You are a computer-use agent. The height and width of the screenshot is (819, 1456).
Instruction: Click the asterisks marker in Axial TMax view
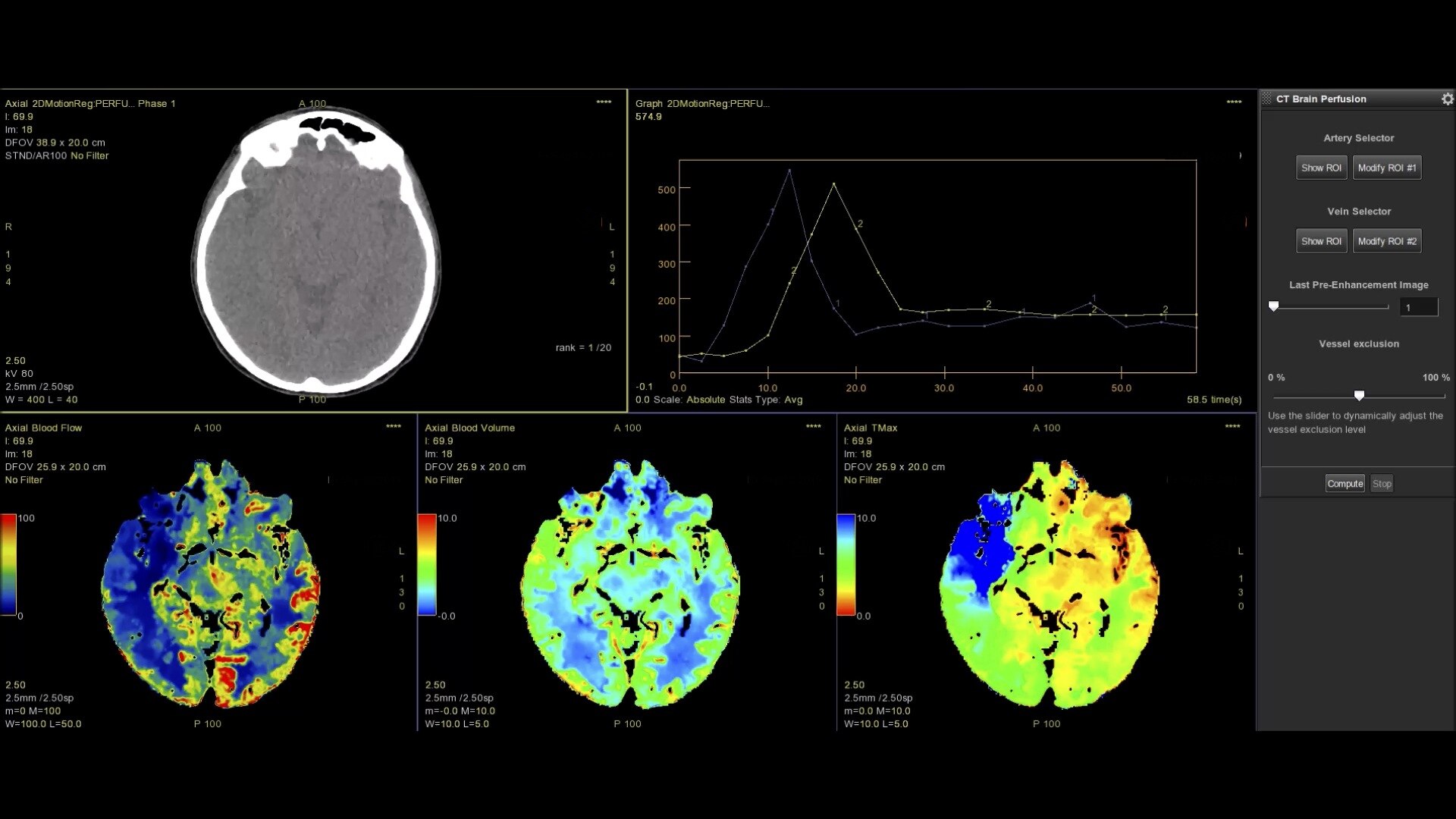1232,427
